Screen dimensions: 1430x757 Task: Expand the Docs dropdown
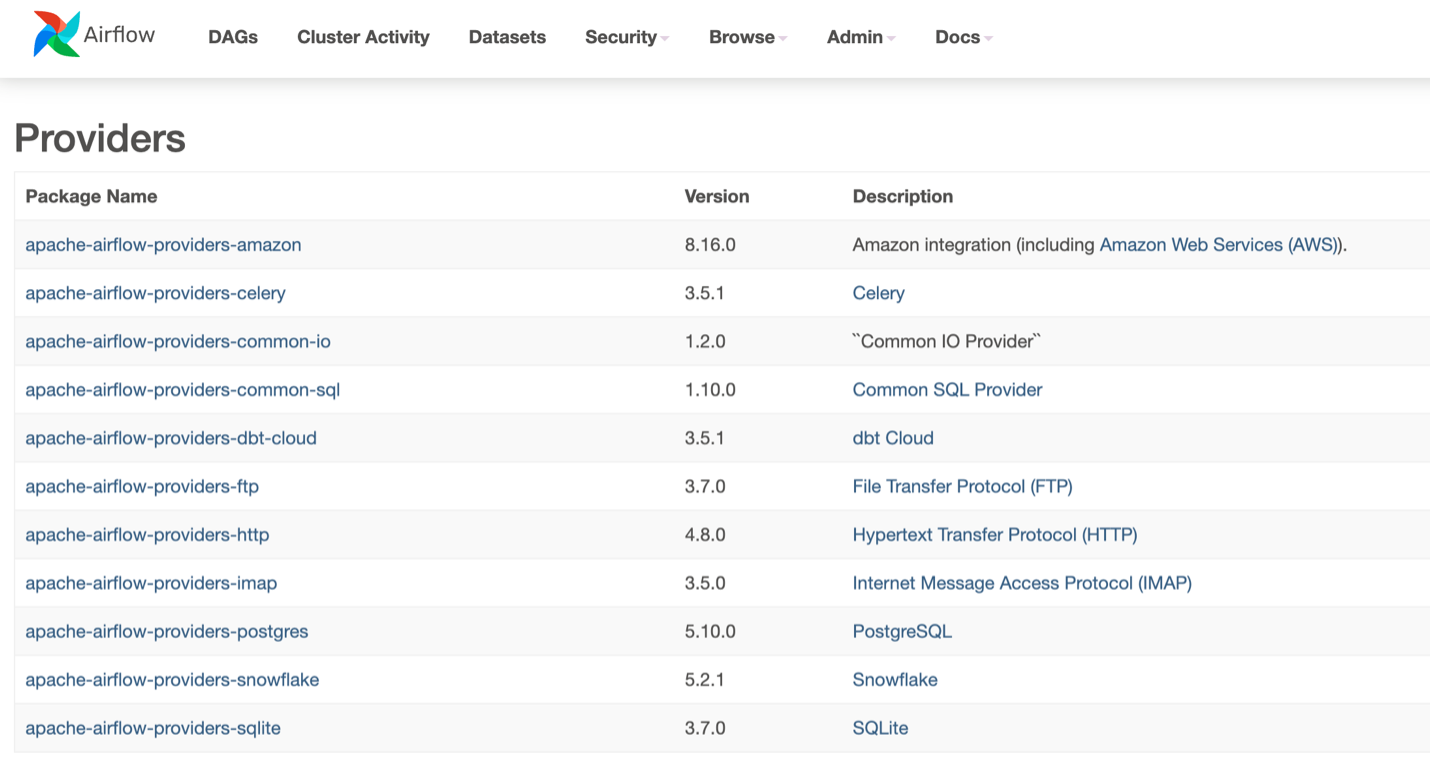click(x=957, y=37)
